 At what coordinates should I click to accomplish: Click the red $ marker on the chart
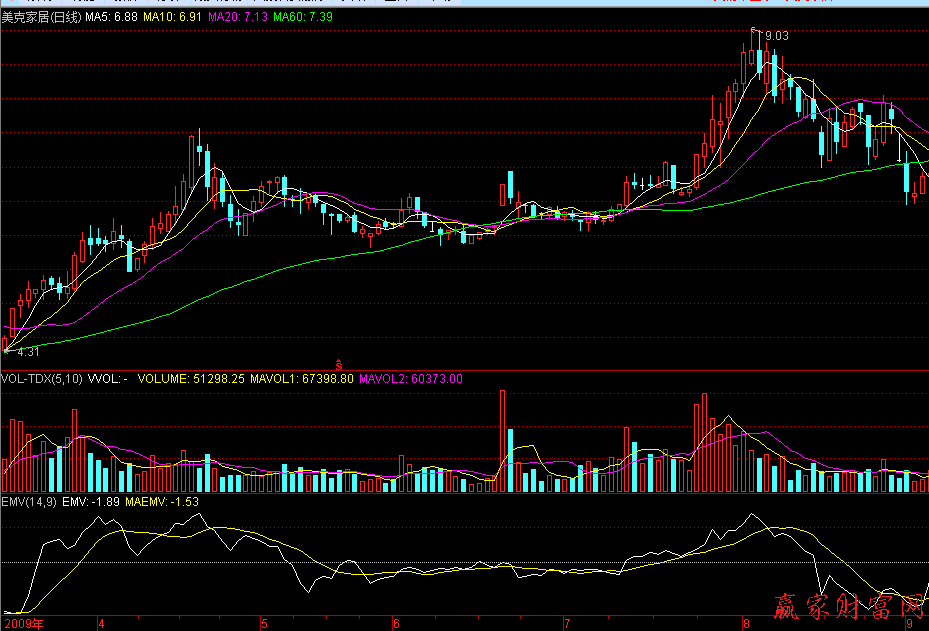[x=339, y=364]
